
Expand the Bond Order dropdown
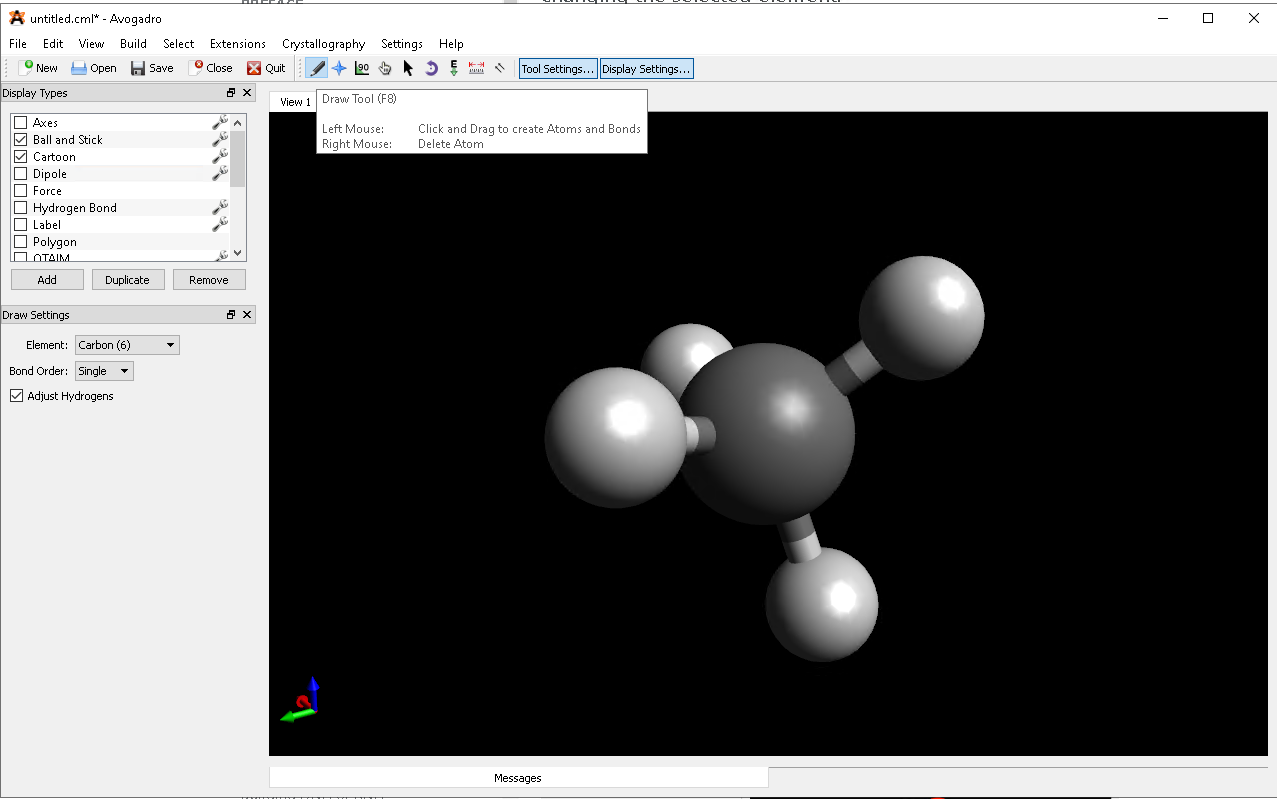point(104,371)
